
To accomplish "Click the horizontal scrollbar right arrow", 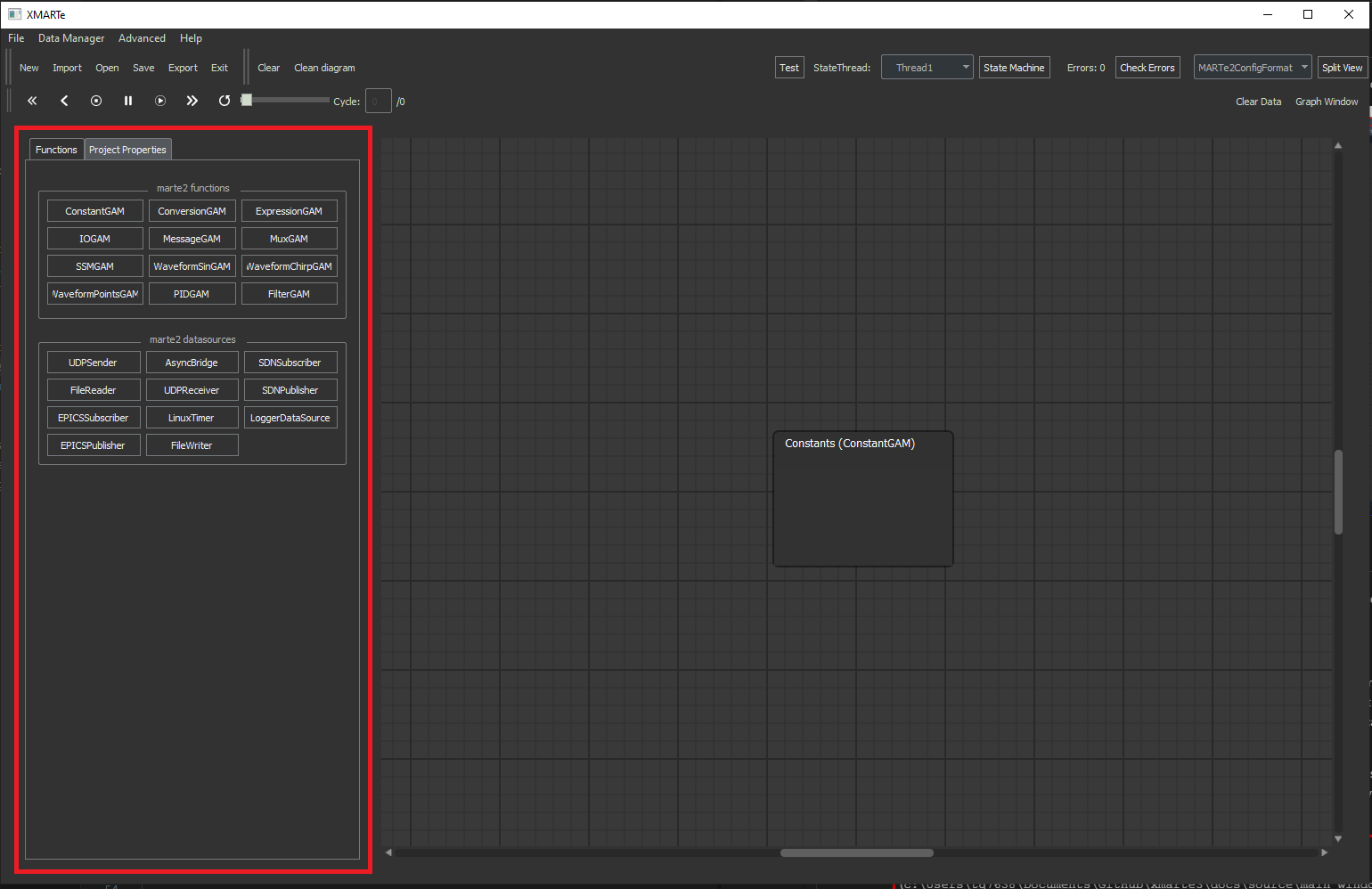I will click(x=1324, y=852).
